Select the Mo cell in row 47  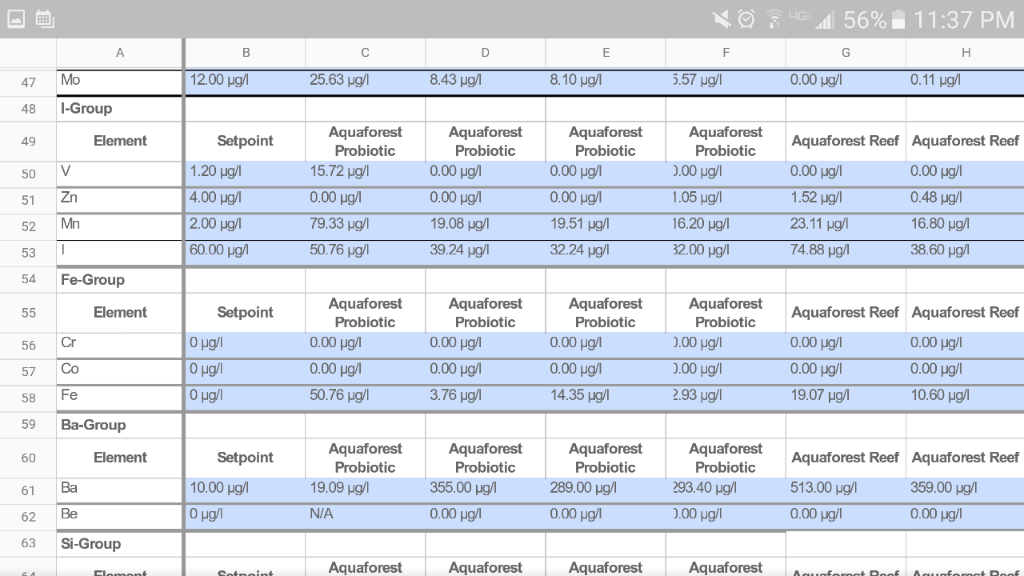[120, 82]
